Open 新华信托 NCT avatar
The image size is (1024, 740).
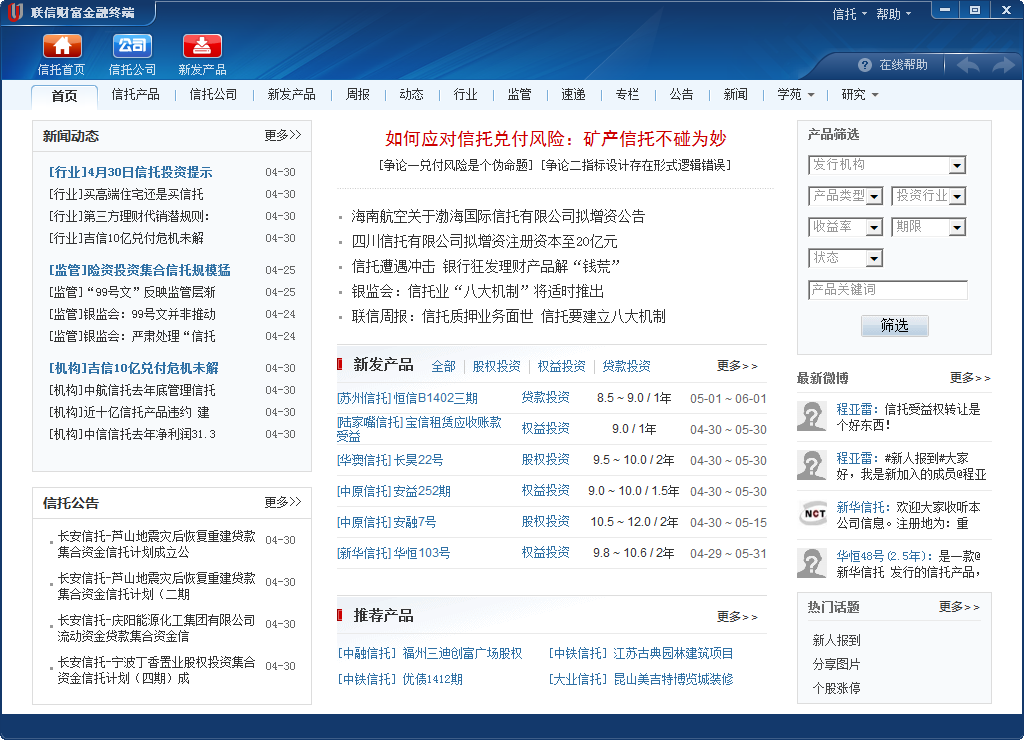point(814,513)
